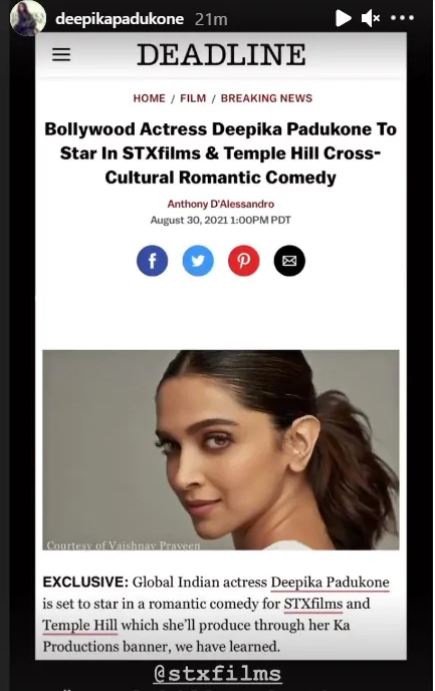
Task: Go to HOME breadcrumb
Action: (x=149, y=98)
